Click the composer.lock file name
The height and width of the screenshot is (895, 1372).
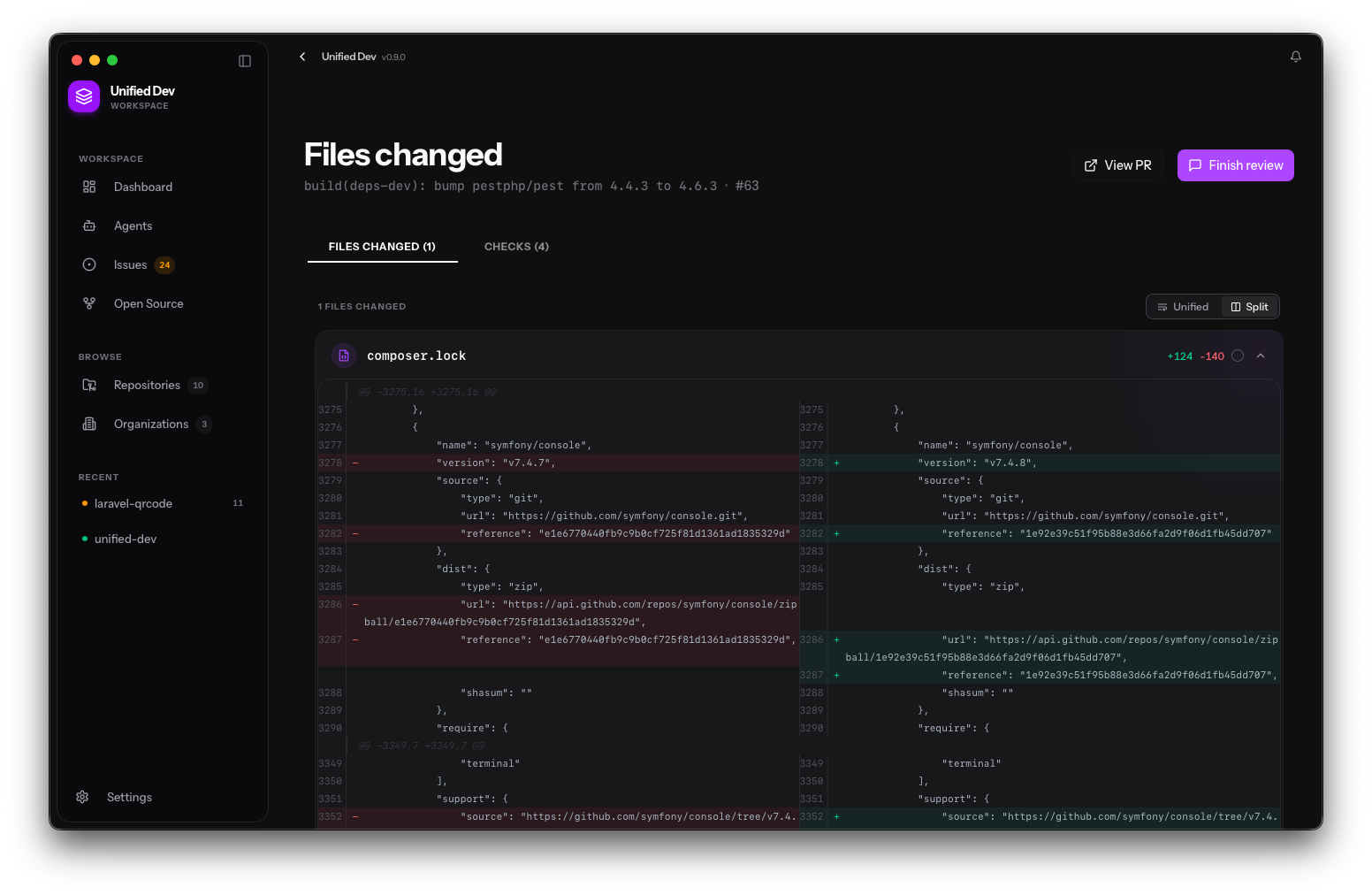(x=416, y=356)
